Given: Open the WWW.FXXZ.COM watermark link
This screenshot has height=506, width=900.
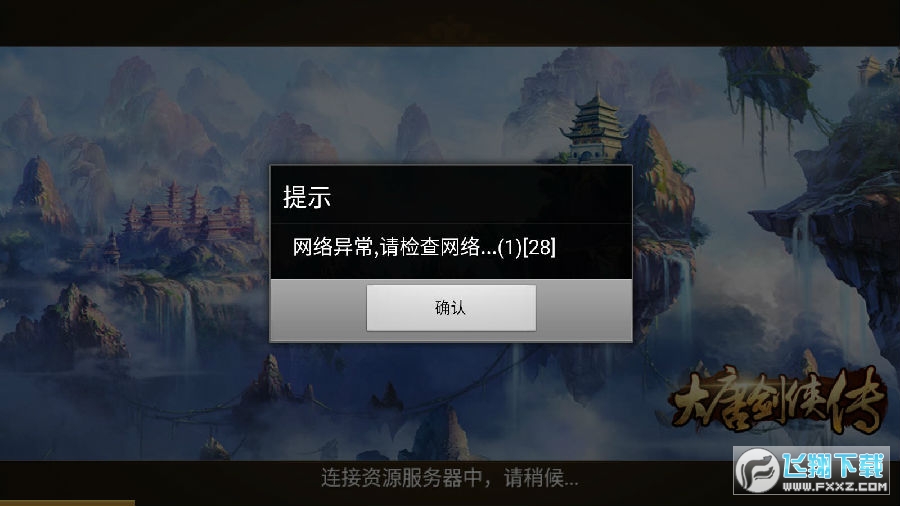Looking at the screenshot, I should click(x=835, y=486).
